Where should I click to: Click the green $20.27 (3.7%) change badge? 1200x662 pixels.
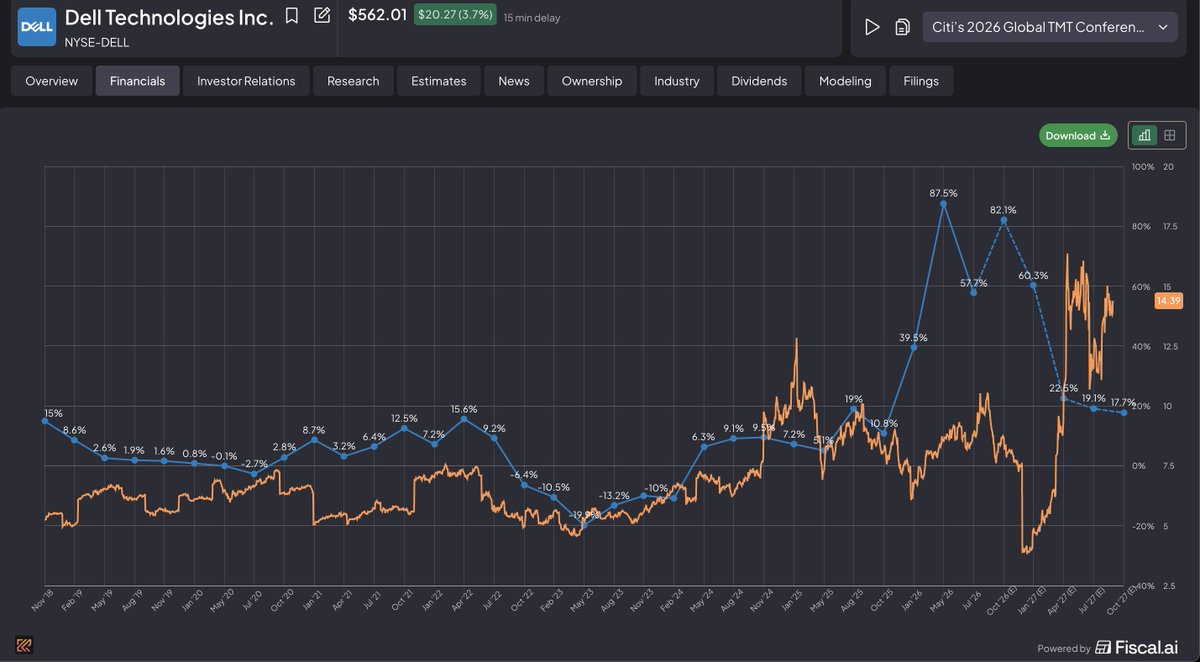(x=455, y=15)
